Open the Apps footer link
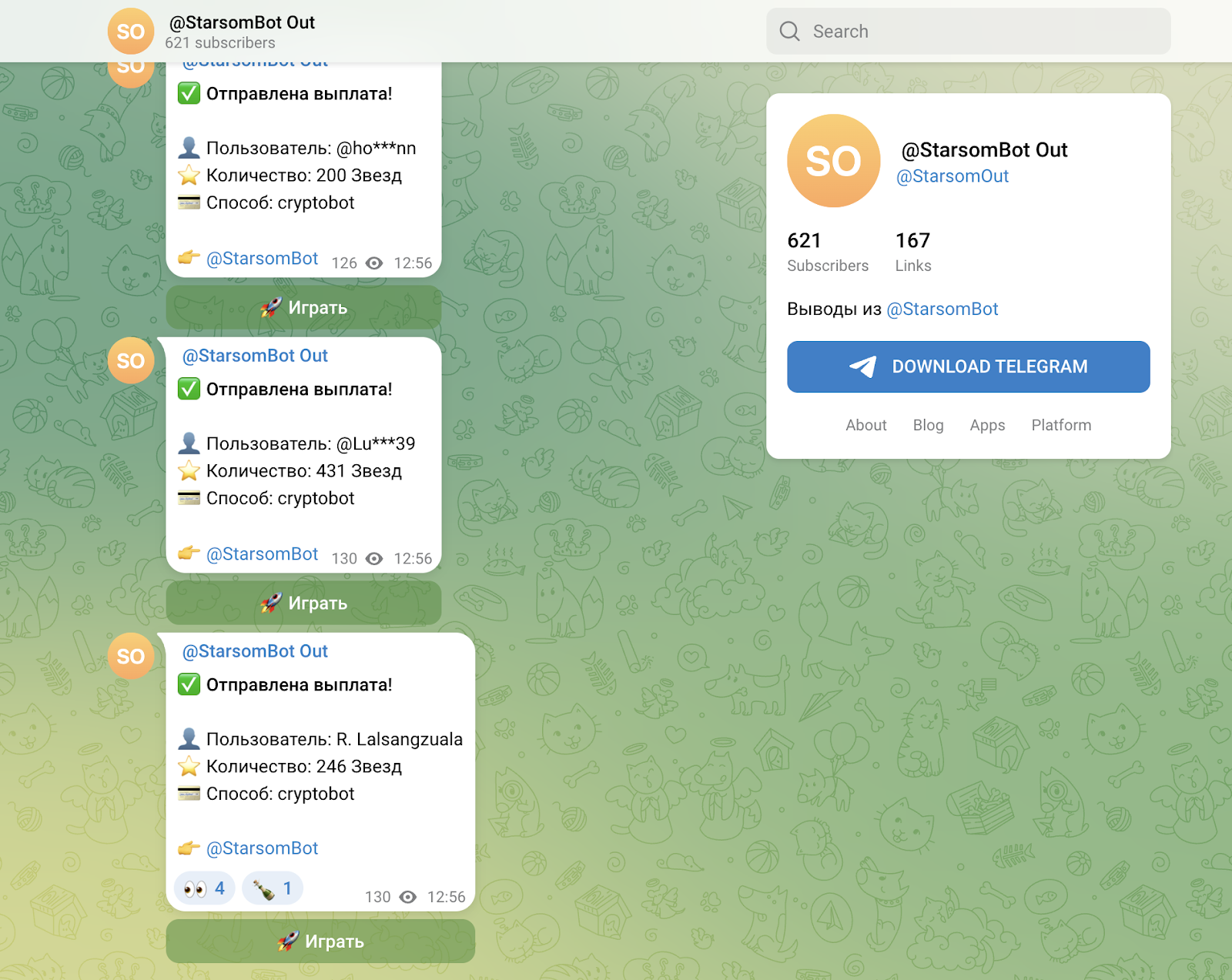Screen dimensions: 1232x980 pos(987,425)
